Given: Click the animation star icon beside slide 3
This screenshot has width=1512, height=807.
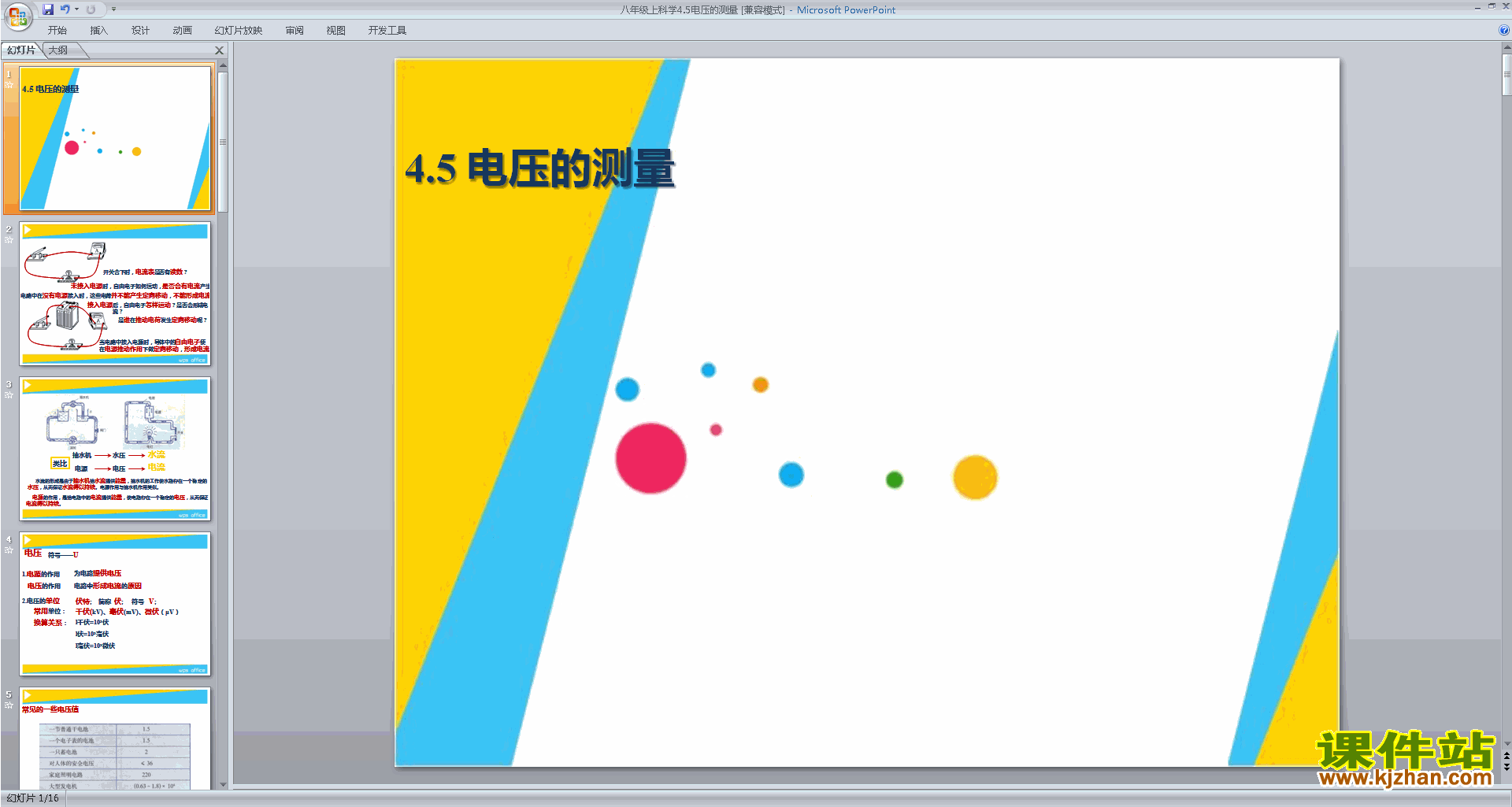Looking at the screenshot, I should pyautogui.click(x=9, y=394).
